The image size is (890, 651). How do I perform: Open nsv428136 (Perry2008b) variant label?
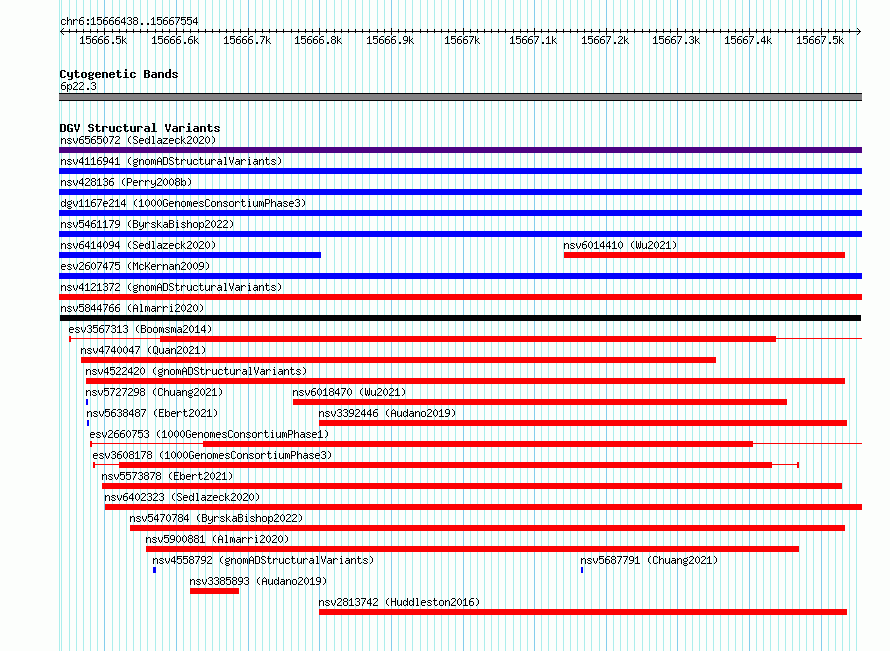(x=126, y=182)
